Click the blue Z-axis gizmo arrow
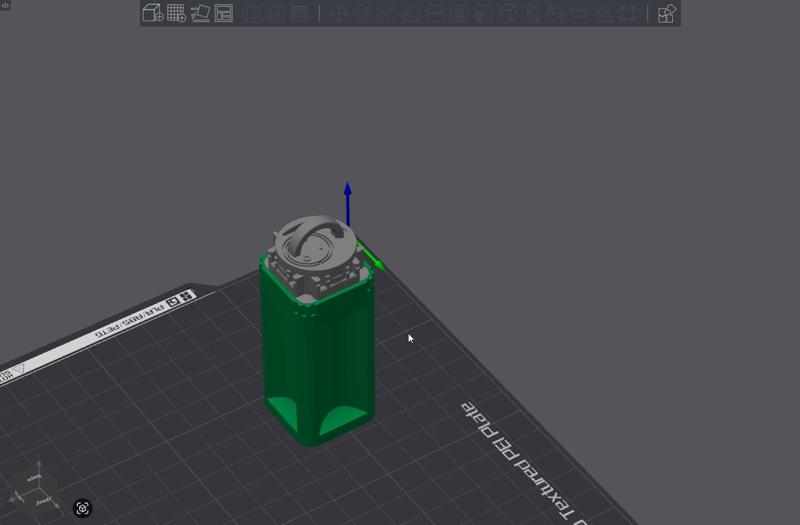Screen dimensions: 800x525 (x=347, y=203)
